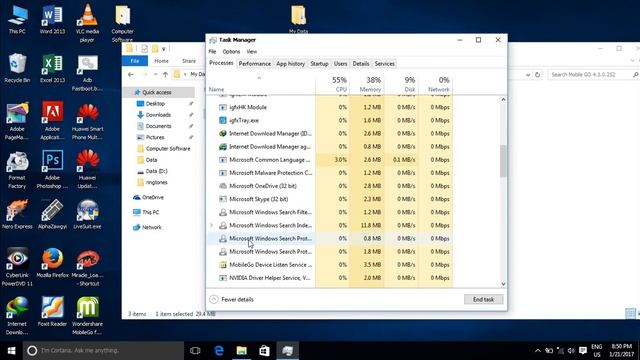The height and width of the screenshot is (360, 640).
Task: Click Cortana search box on taskbar
Action: pyautogui.click(x=103, y=351)
